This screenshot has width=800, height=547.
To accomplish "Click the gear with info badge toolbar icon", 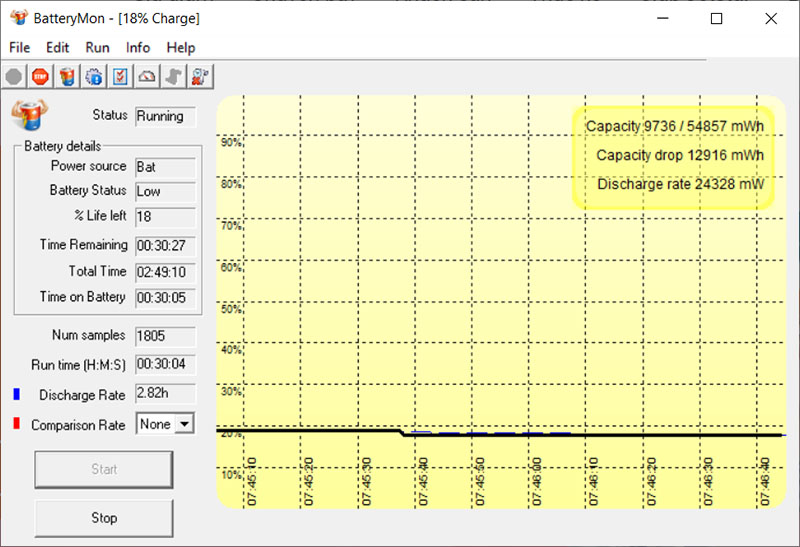I will [x=94, y=77].
